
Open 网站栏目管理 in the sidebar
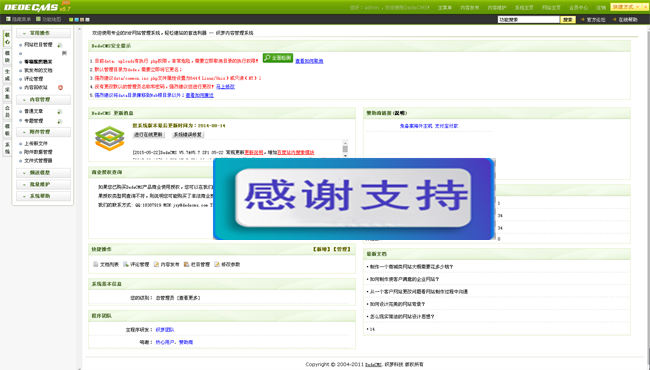coord(38,45)
